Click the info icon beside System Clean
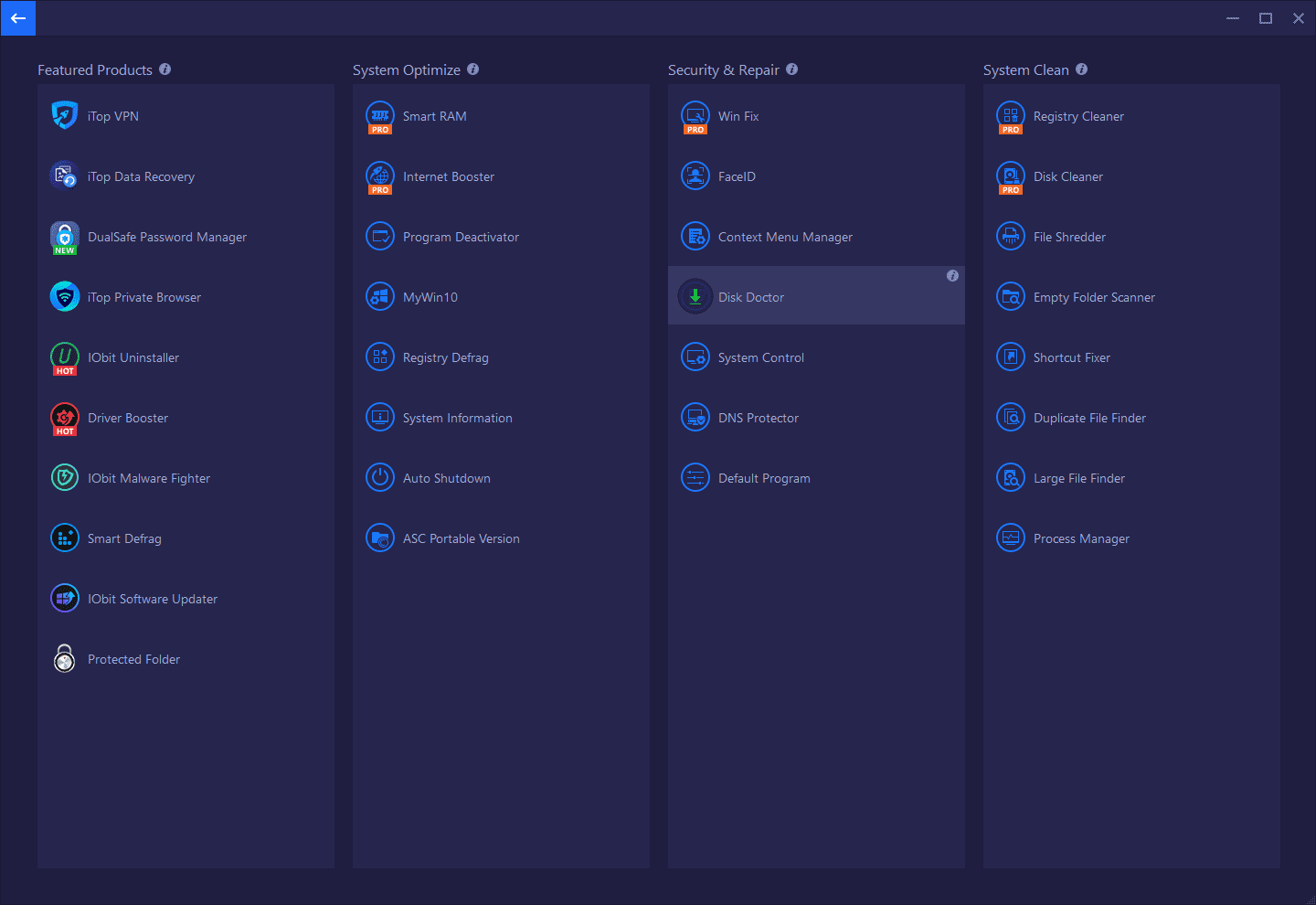The width and height of the screenshot is (1316, 905). coord(1082,69)
